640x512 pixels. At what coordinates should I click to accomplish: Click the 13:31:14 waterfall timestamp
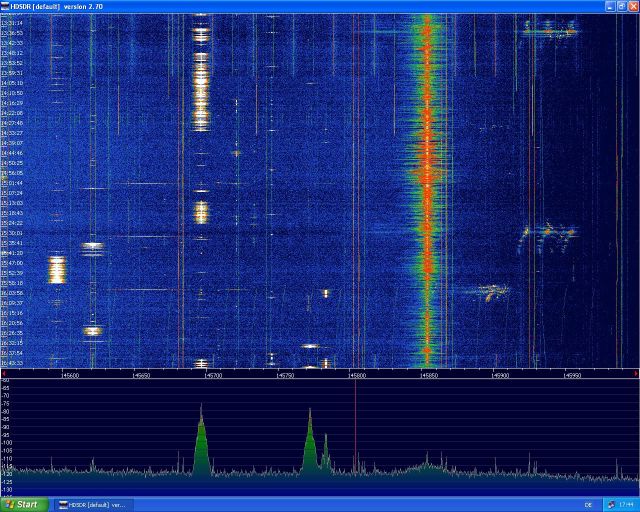click(11, 23)
